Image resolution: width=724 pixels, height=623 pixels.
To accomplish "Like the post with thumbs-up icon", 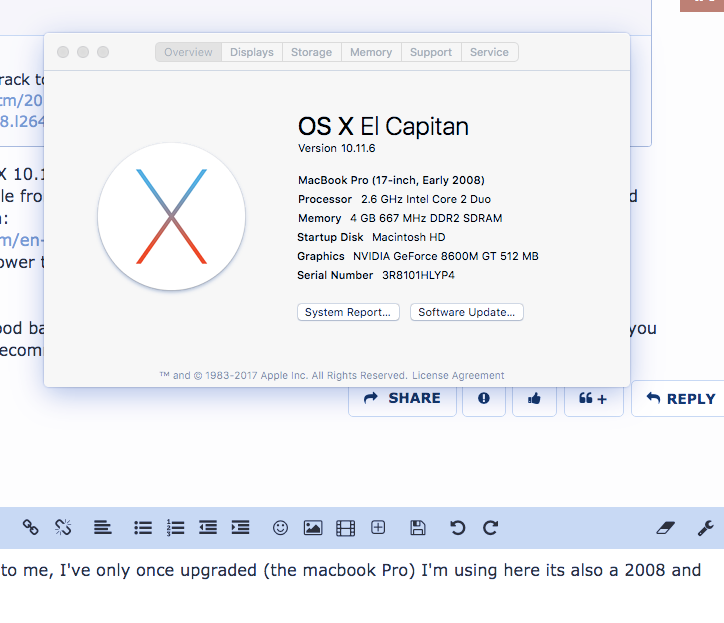I will 534,398.
